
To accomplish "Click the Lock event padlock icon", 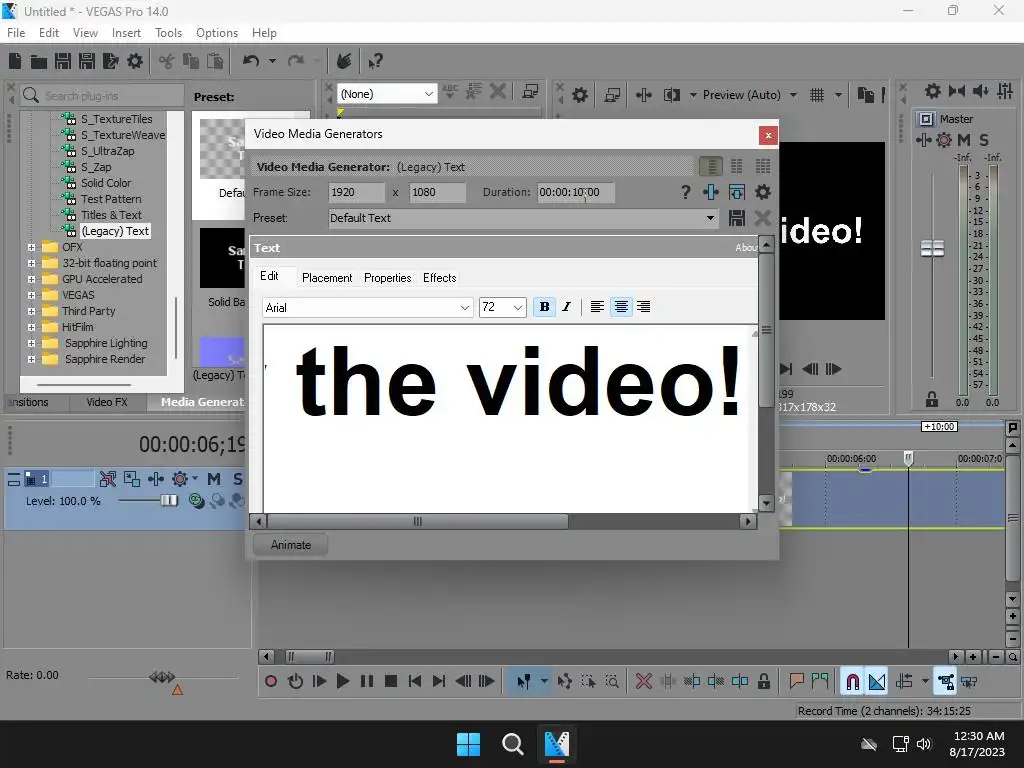I will [763, 681].
